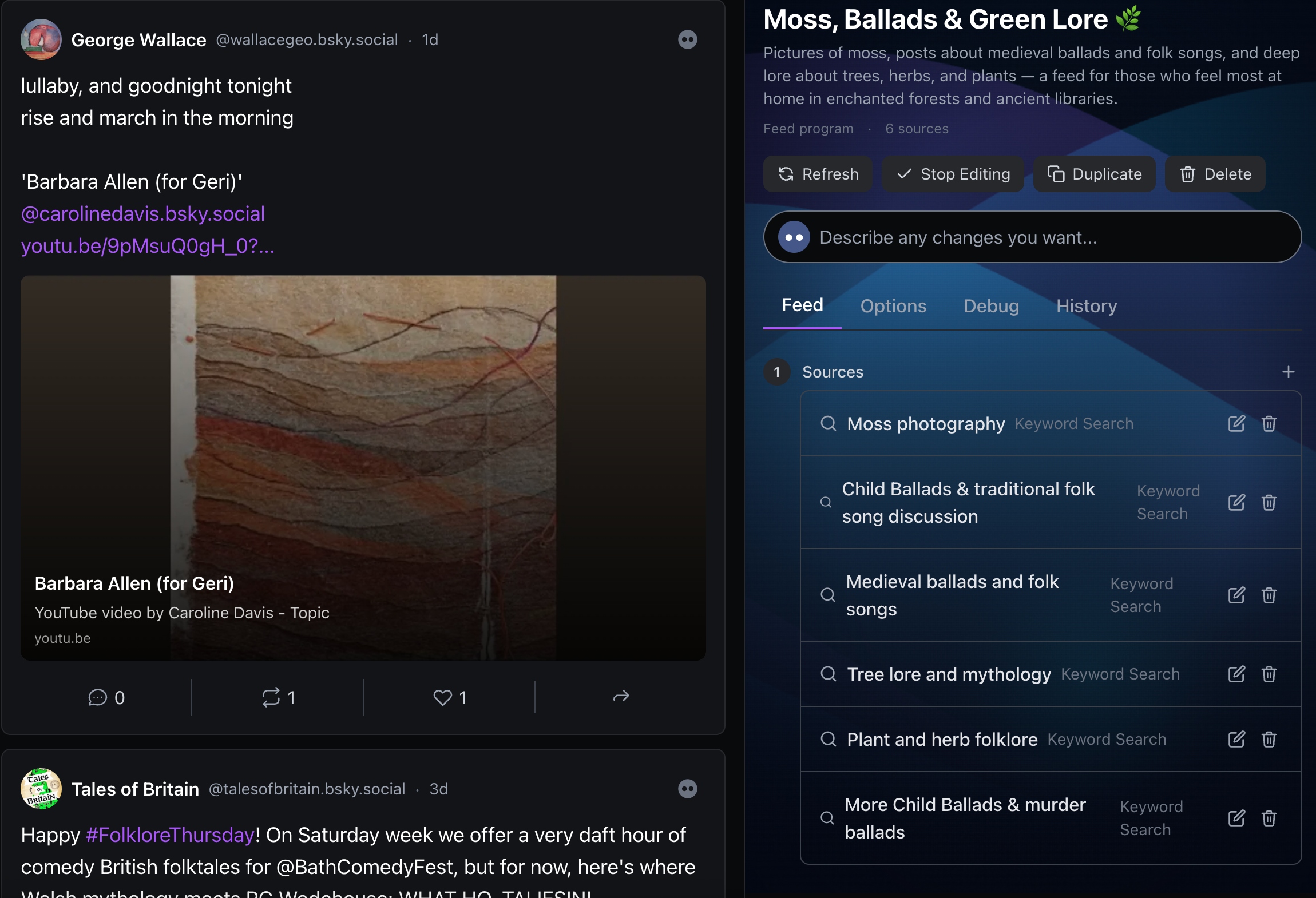The height and width of the screenshot is (898, 1316).
Task: Refresh the feed
Action: coord(818,174)
